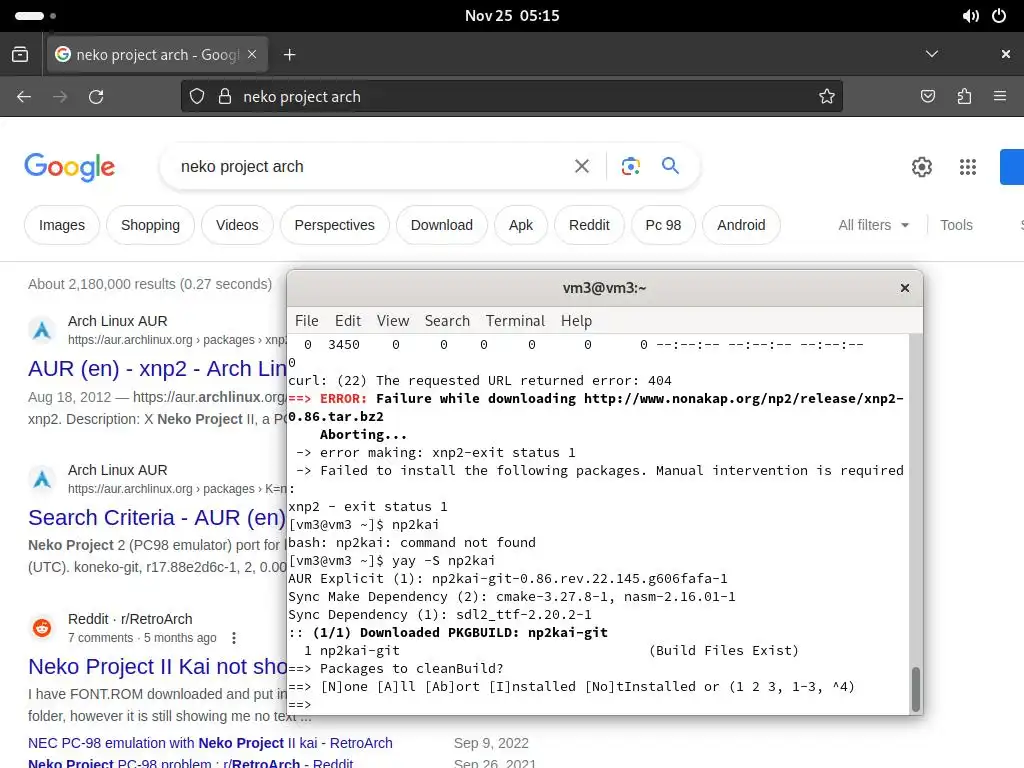
Task: Search by image with Google Lens icon
Action: [630, 167]
